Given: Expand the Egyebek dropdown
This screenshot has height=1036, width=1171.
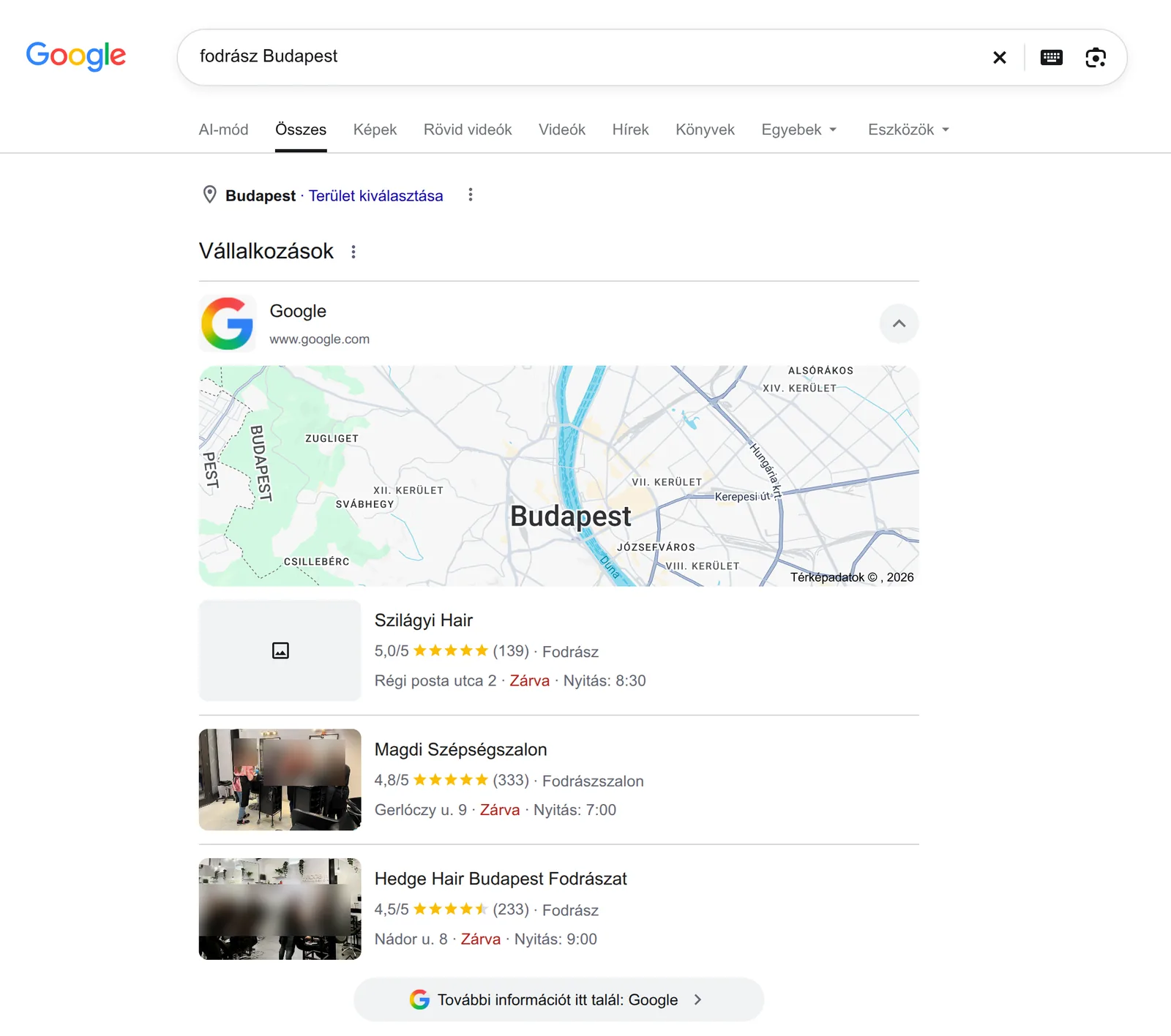Looking at the screenshot, I should click(x=799, y=129).
